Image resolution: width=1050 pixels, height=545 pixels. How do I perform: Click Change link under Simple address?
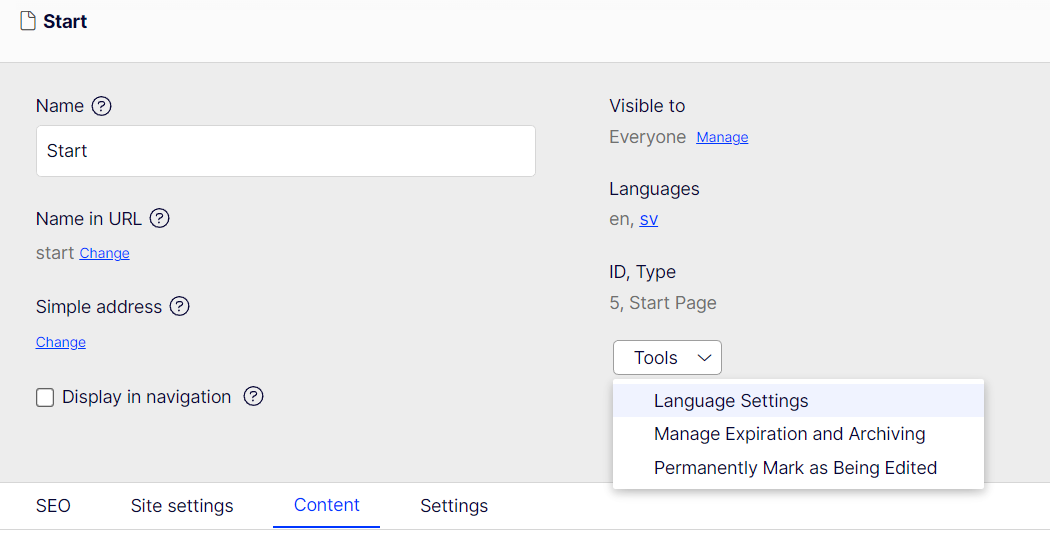pyautogui.click(x=61, y=342)
